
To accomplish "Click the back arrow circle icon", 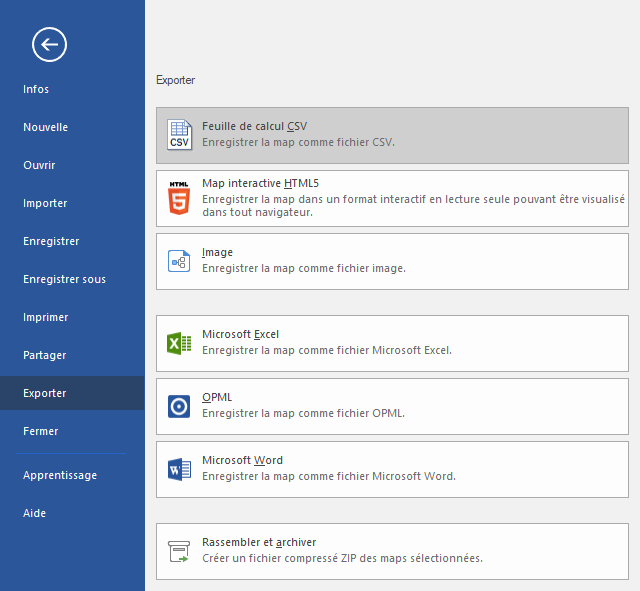I will [x=49, y=44].
